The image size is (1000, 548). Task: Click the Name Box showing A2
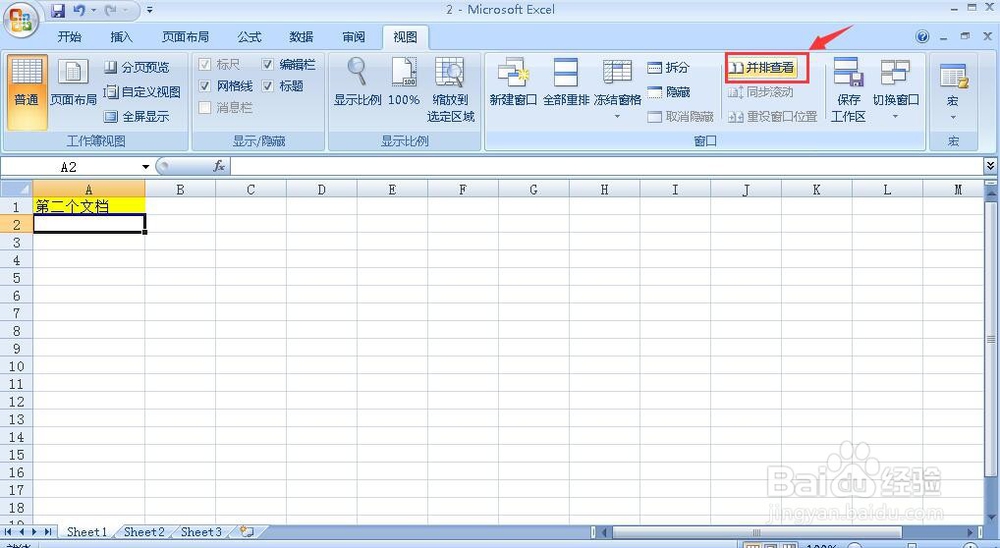[70, 167]
